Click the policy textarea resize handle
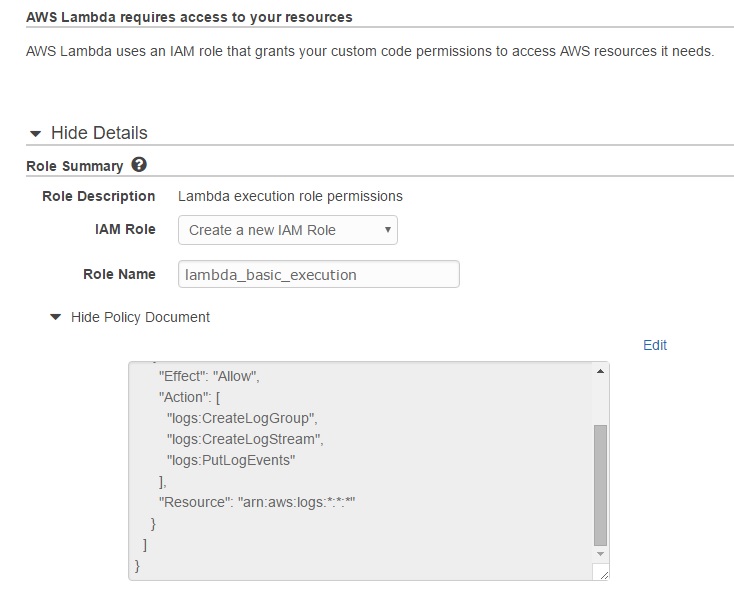 tap(604, 575)
